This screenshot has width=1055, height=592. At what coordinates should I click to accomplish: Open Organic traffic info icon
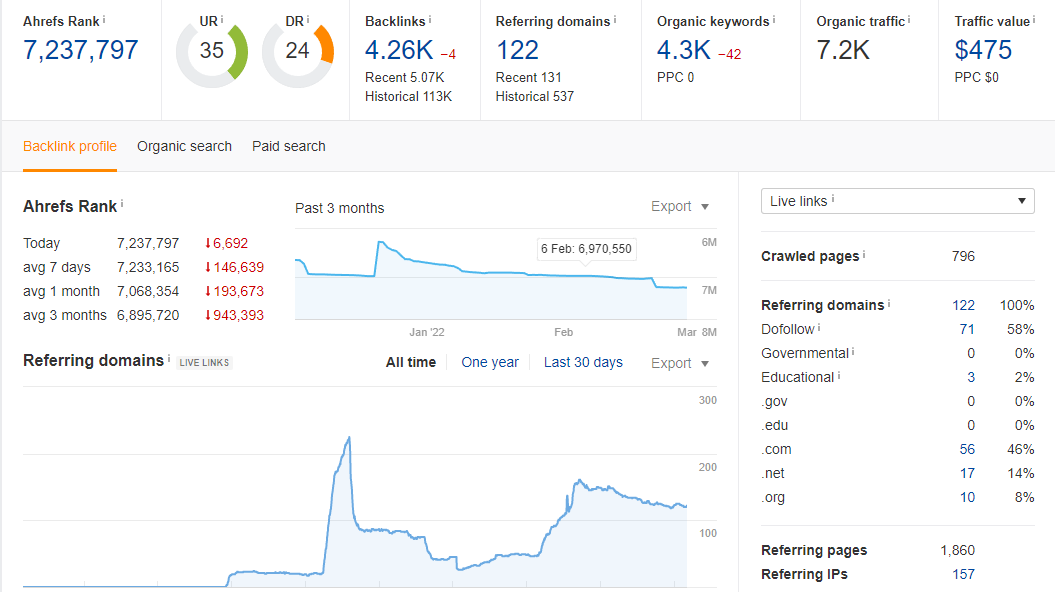(909, 20)
